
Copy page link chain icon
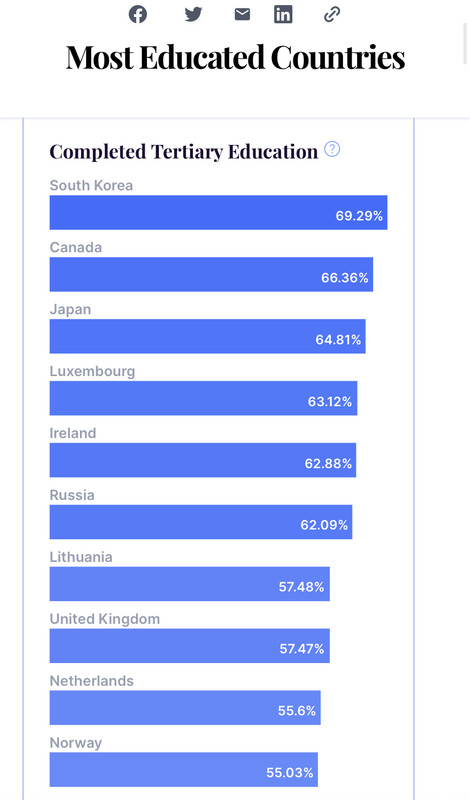(332, 14)
